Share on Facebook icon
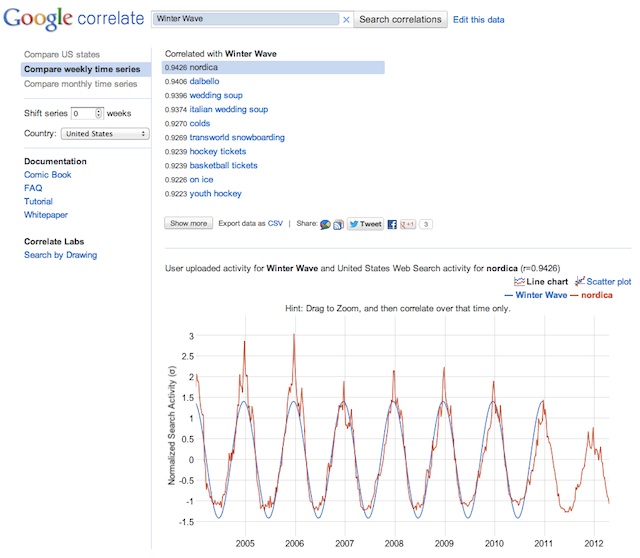This screenshot has width=640, height=558. 392,224
